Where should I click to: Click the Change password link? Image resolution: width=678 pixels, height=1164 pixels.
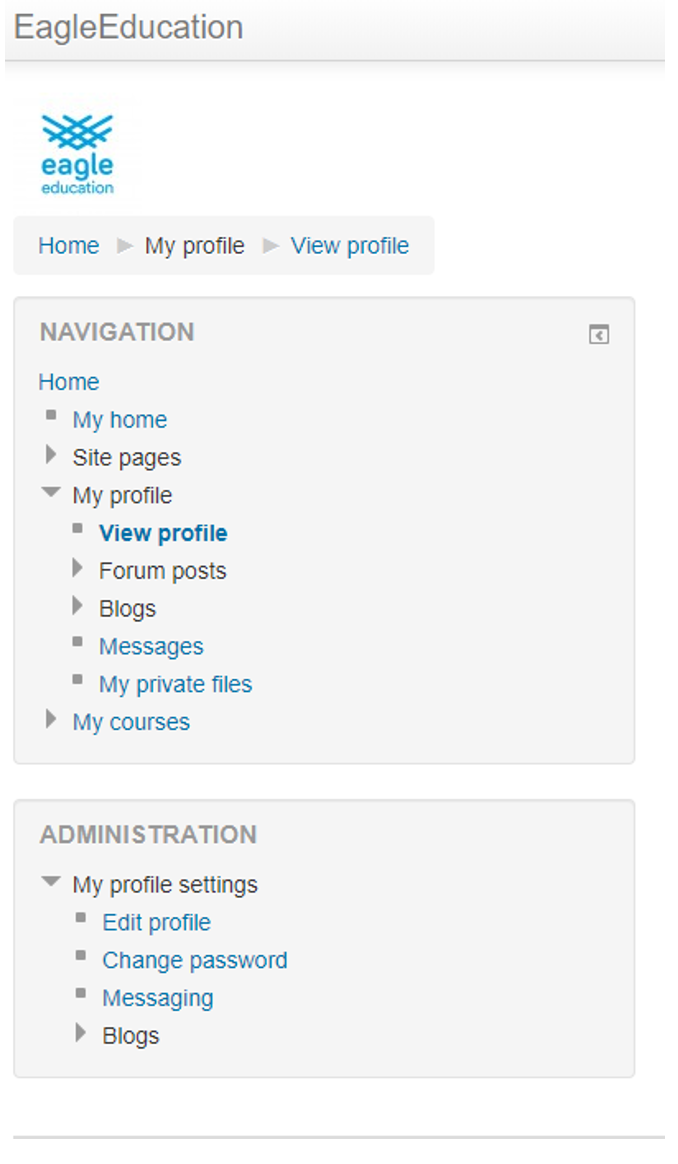click(x=195, y=960)
